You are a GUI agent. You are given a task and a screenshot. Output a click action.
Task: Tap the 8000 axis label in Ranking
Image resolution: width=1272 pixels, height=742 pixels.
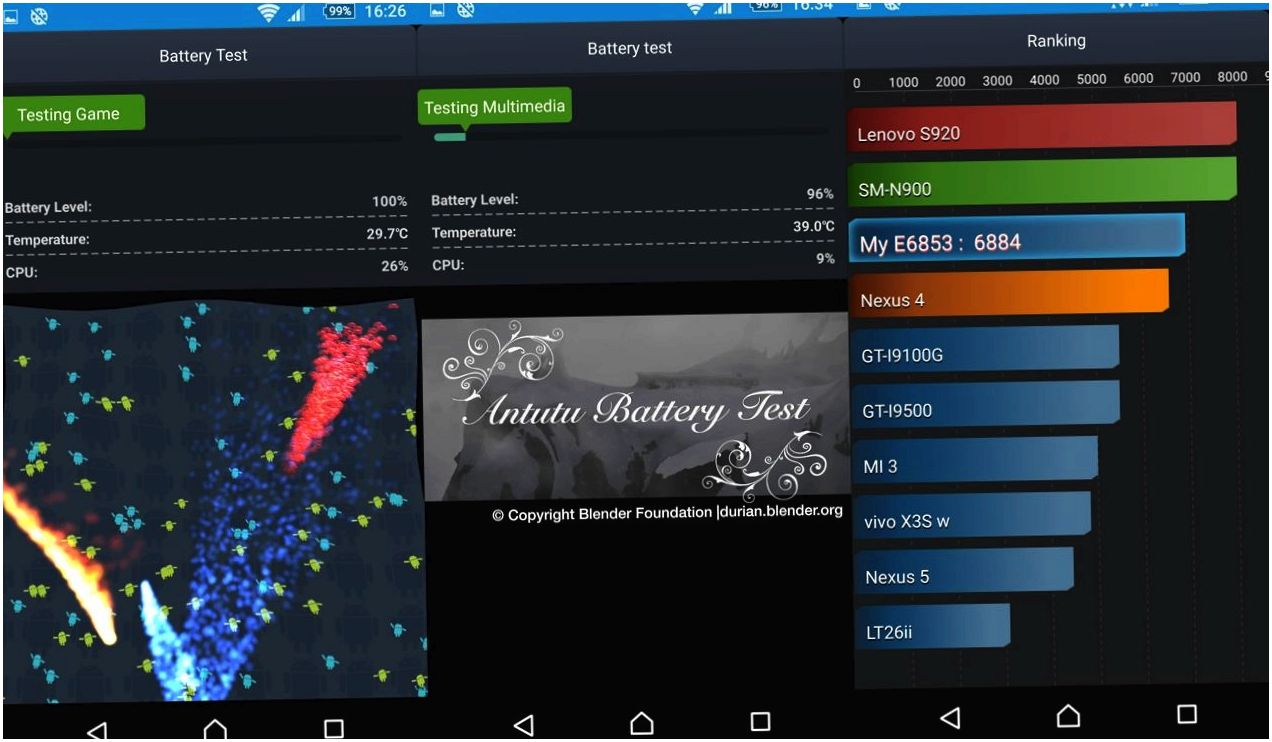coord(1232,77)
